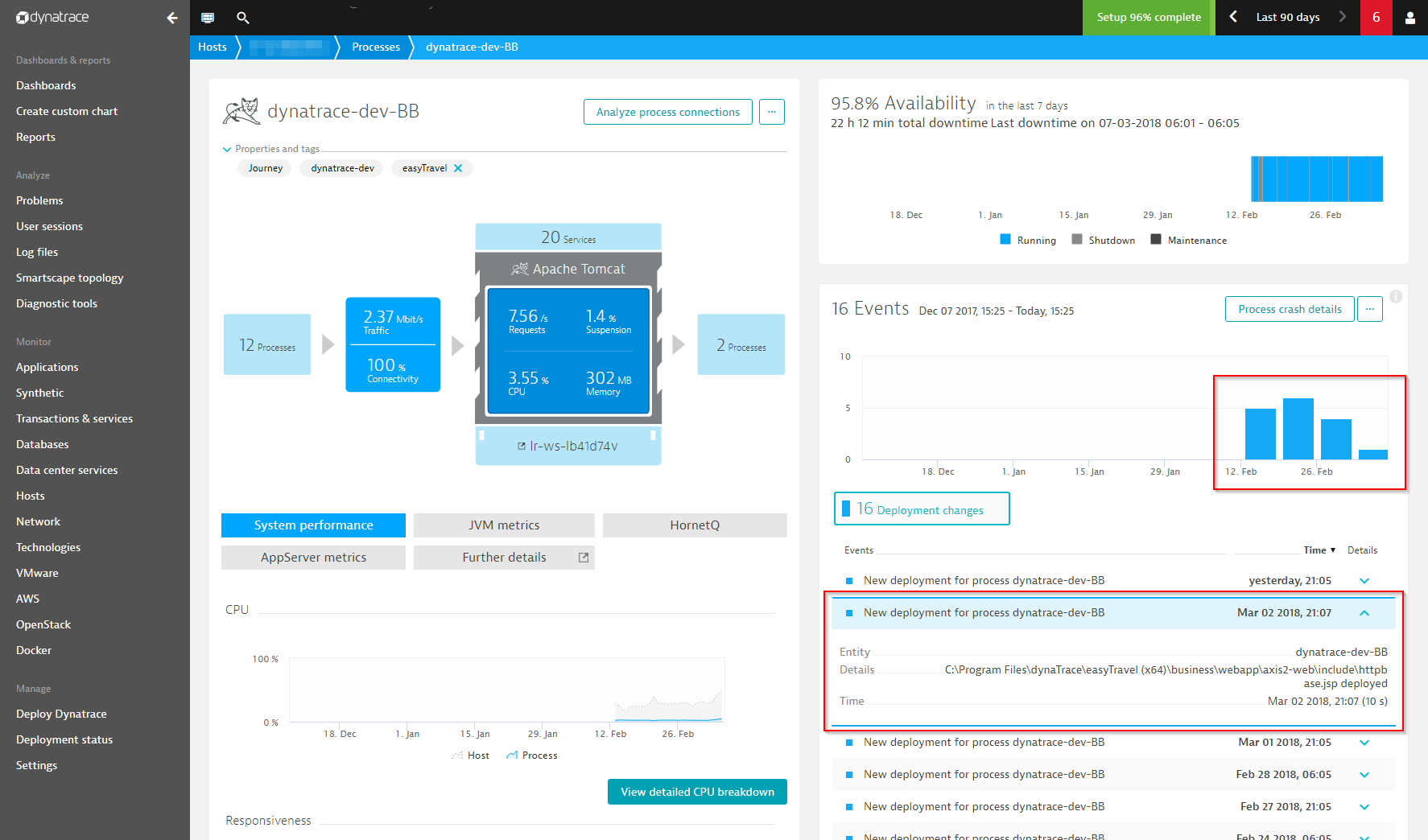
Task: Open the dashboard monitor icon in top bar
Action: pyautogui.click(x=208, y=18)
